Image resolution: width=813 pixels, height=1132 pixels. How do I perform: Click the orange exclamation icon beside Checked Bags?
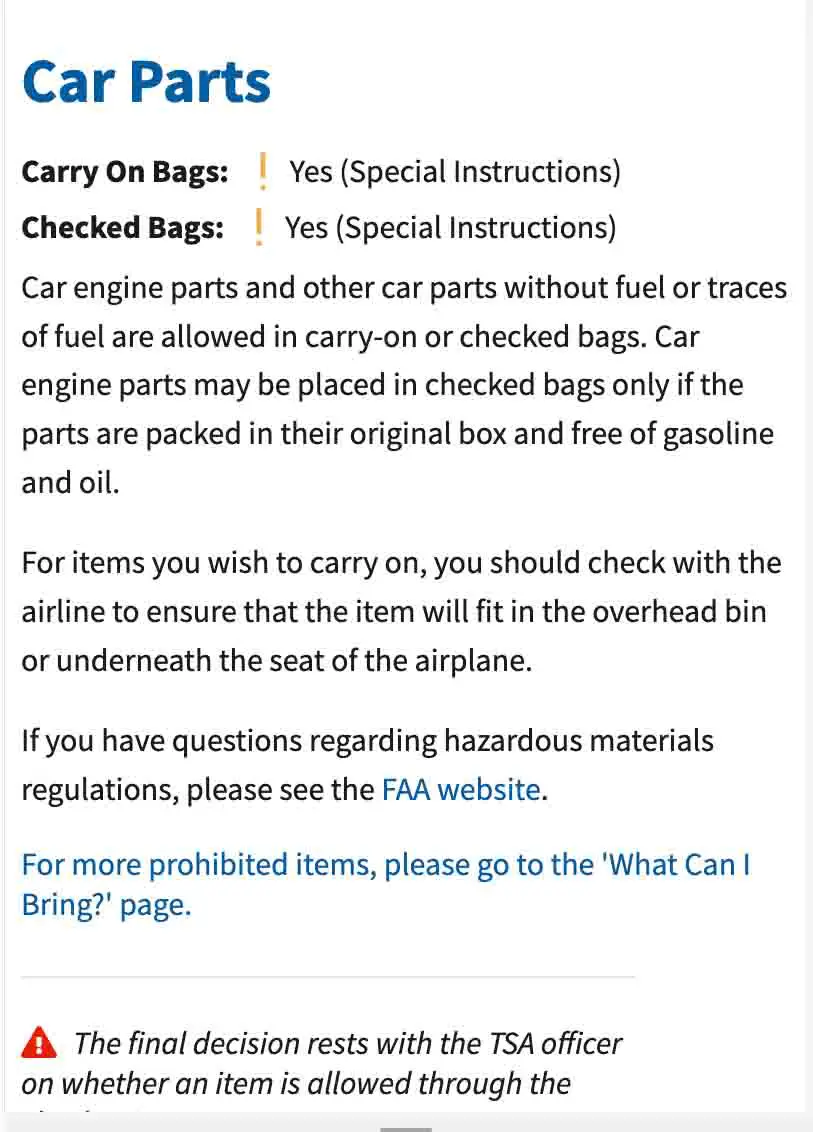tap(259, 228)
